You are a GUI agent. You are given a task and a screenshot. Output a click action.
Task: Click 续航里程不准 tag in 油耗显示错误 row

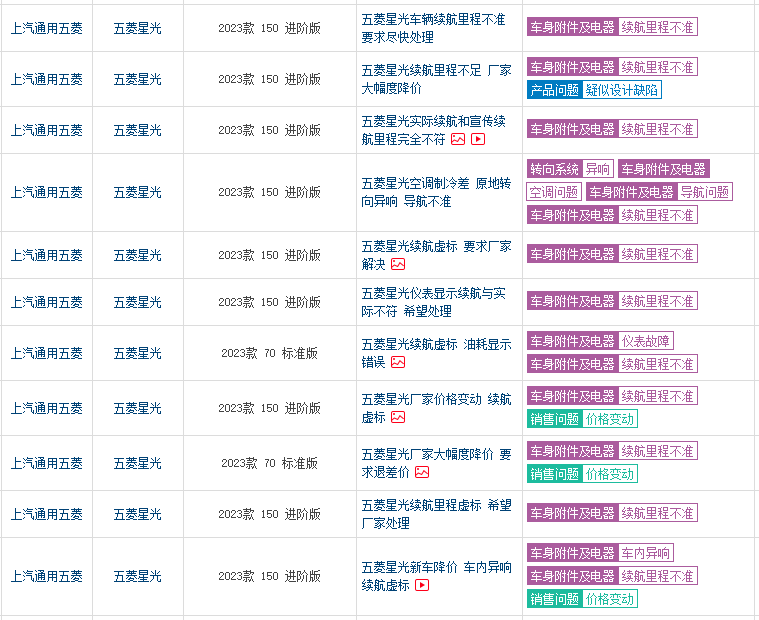[658, 364]
